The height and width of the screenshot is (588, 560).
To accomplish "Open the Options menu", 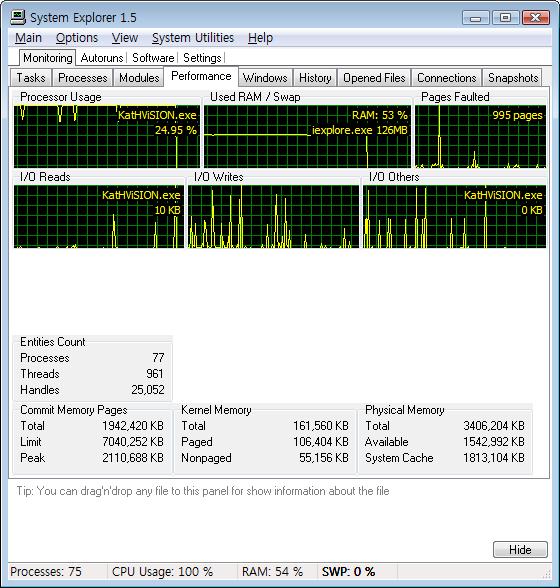I will (x=77, y=38).
